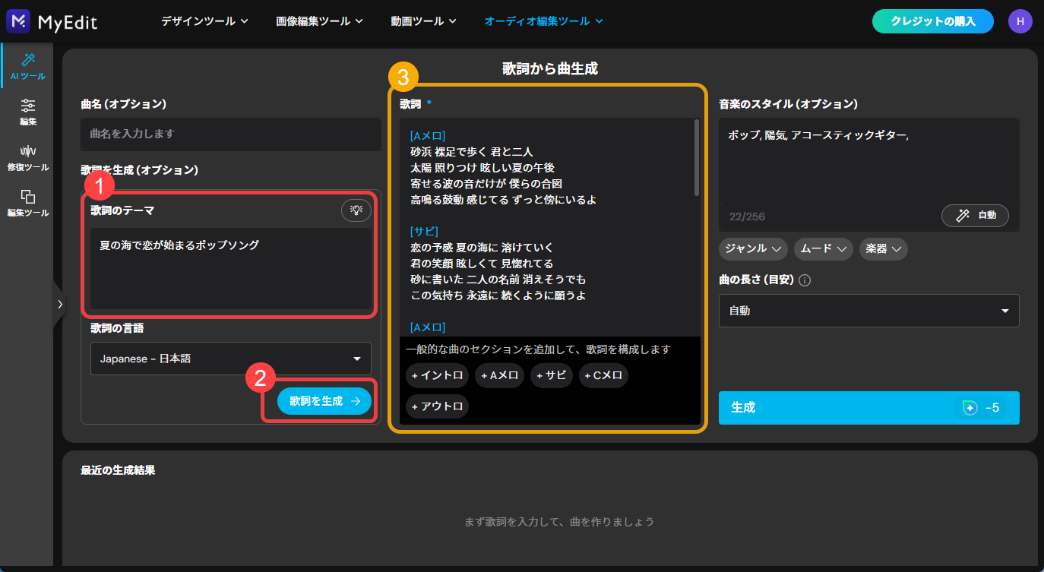Click the 歌詞のテーマ text area
The height and width of the screenshot is (572, 1044).
[230, 268]
